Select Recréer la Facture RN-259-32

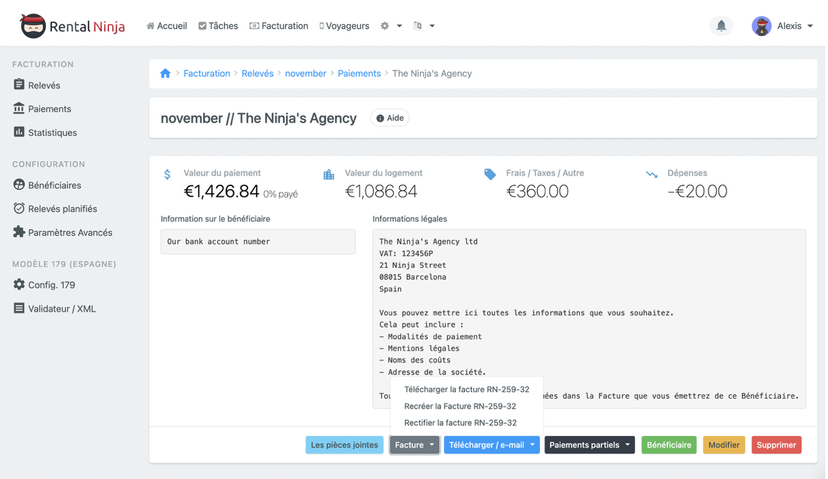coord(460,406)
